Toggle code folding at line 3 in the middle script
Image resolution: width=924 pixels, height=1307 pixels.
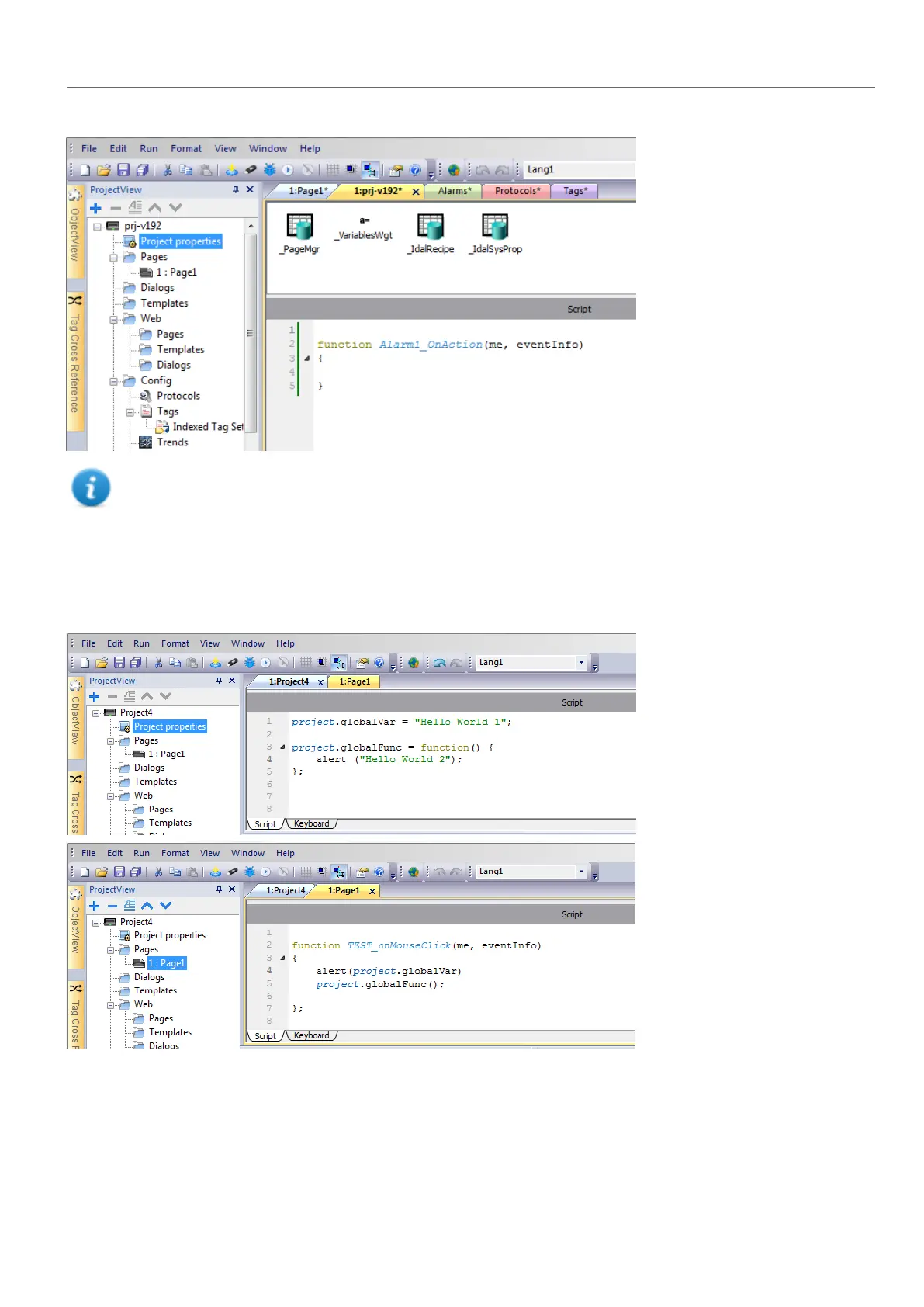tap(282, 747)
